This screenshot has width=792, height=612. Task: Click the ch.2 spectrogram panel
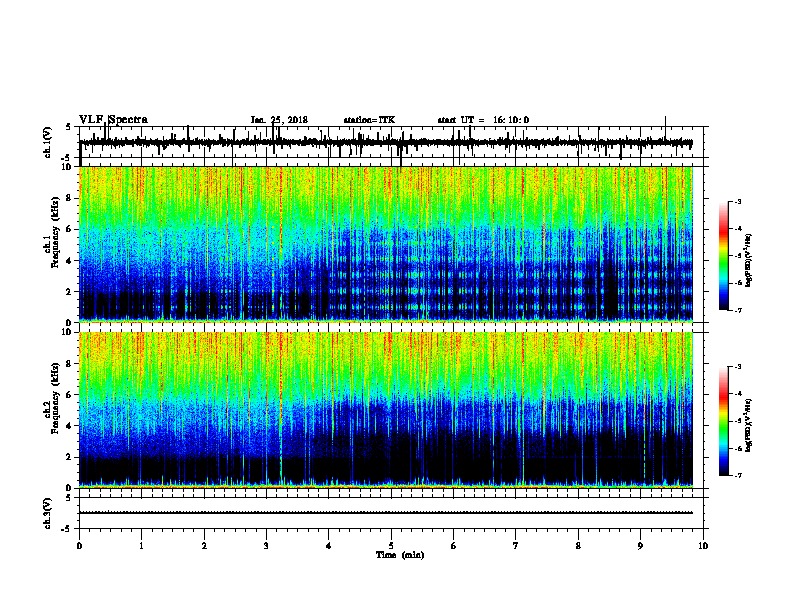[386, 410]
